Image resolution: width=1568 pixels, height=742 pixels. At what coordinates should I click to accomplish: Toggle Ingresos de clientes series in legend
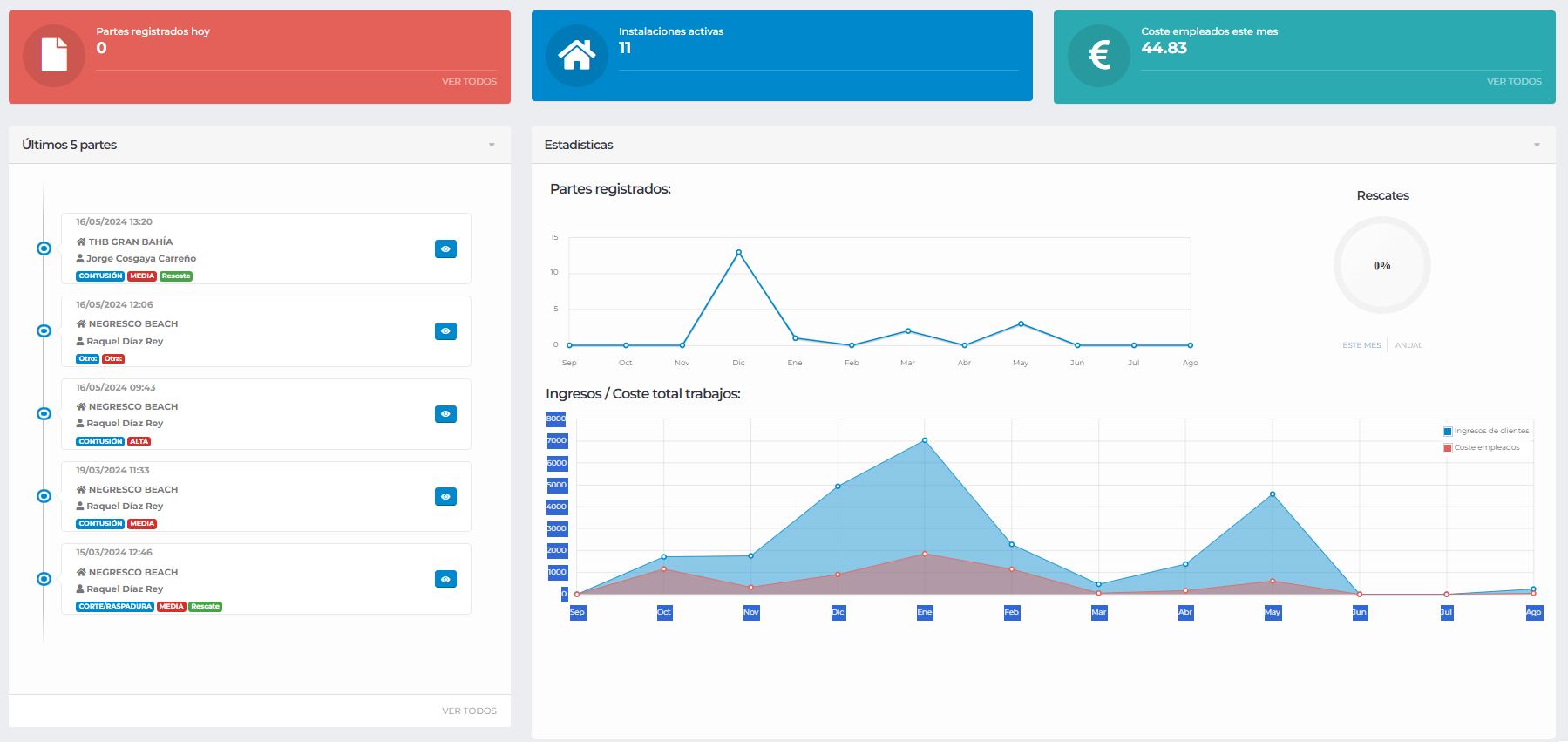point(1485,431)
